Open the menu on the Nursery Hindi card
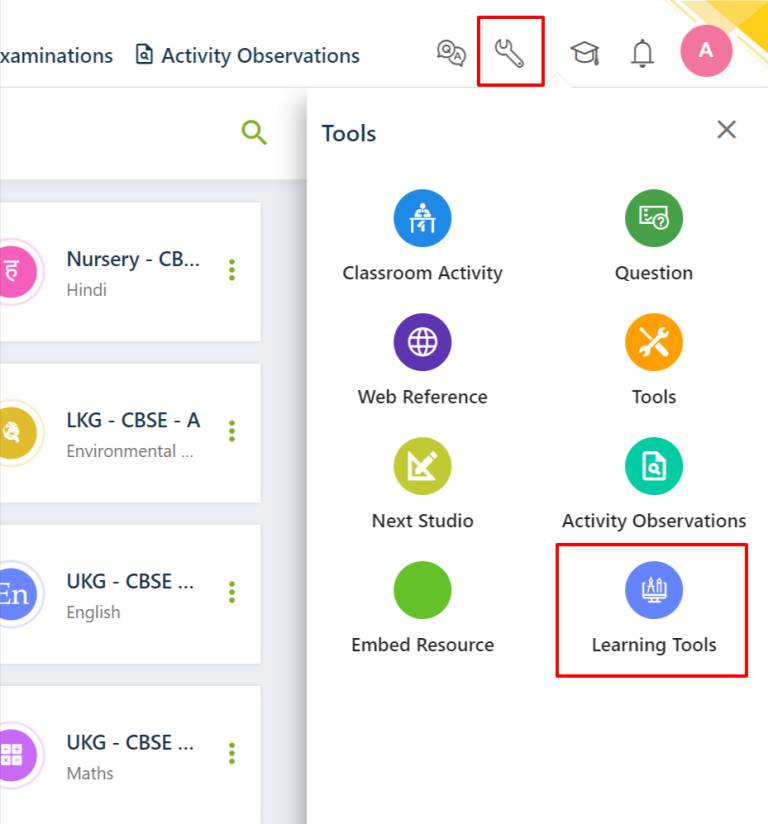This screenshot has width=768, height=824. (231, 270)
